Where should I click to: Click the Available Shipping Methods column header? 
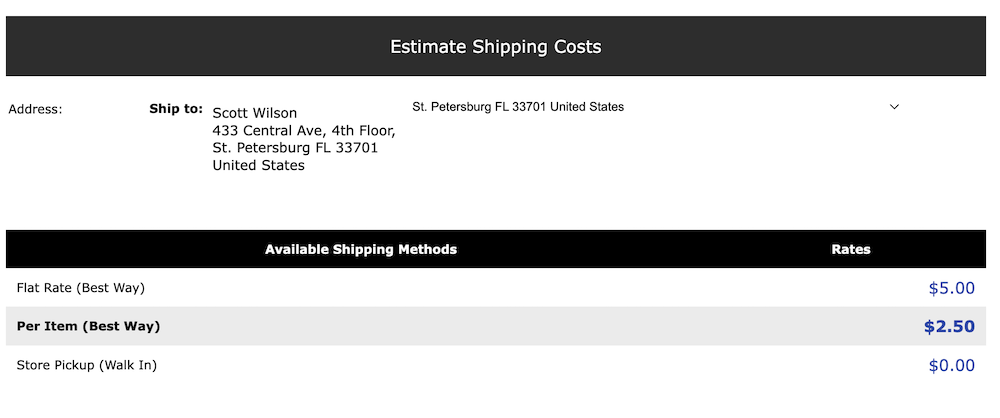tap(361, 249)
